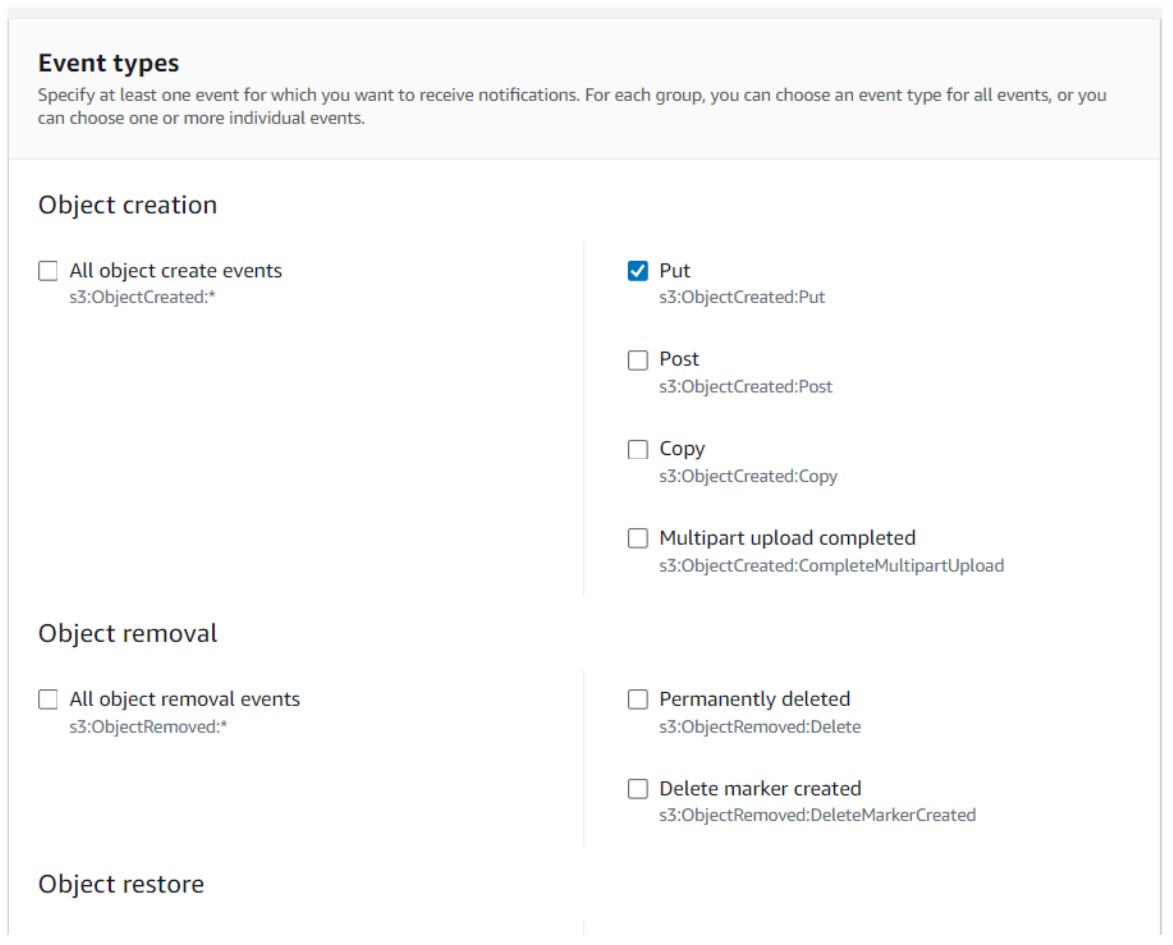
Task: Uncheck the Put event checkbox
Action: tap(638, 271)
